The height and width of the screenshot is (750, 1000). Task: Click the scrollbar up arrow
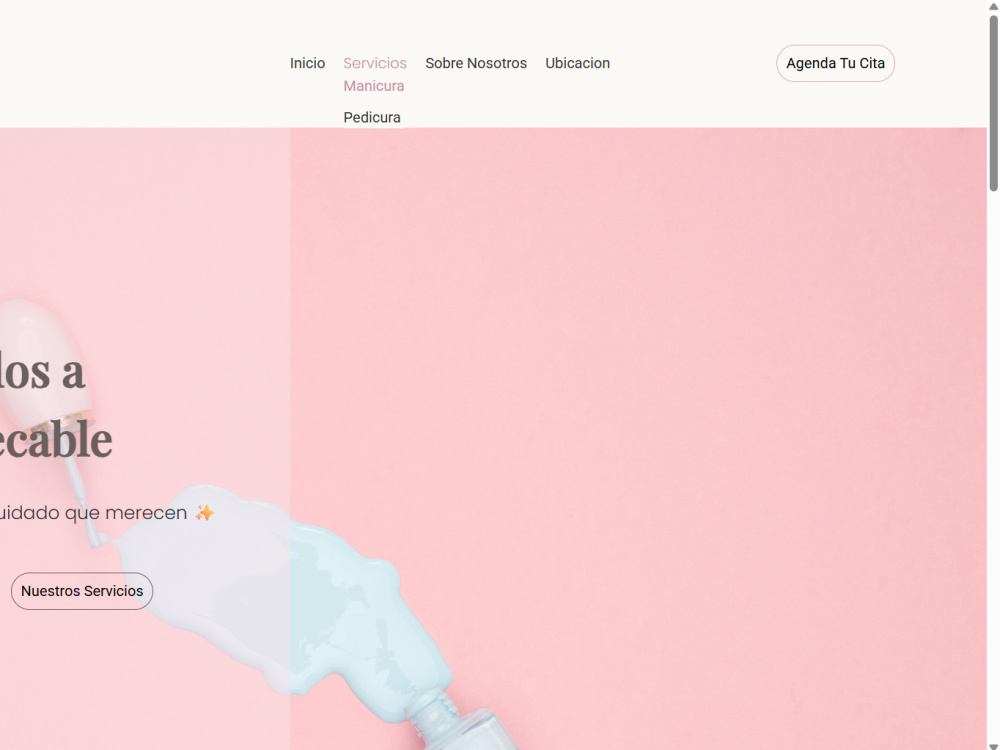coord(994,6)
